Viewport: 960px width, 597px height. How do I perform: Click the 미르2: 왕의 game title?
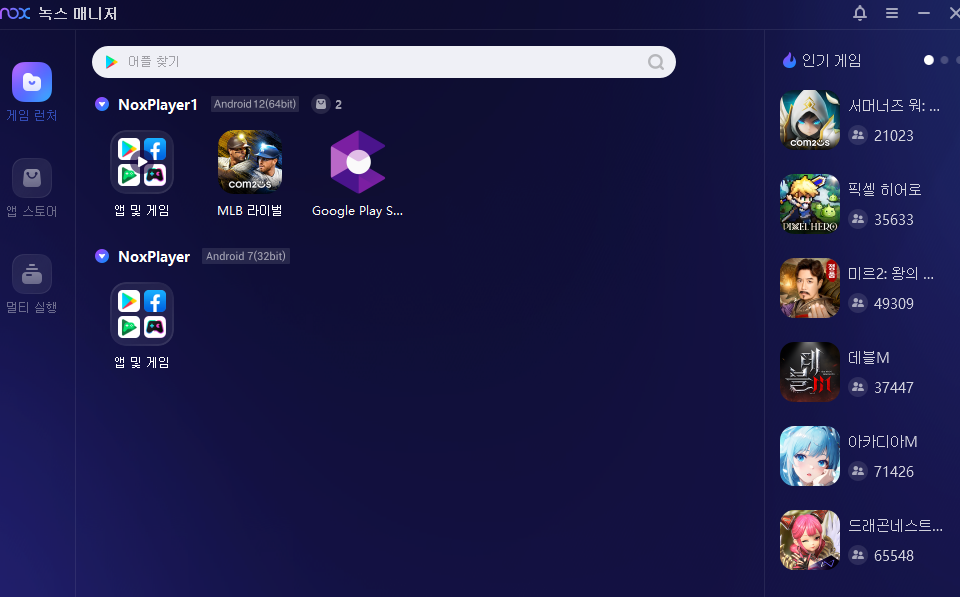[891, 273]
